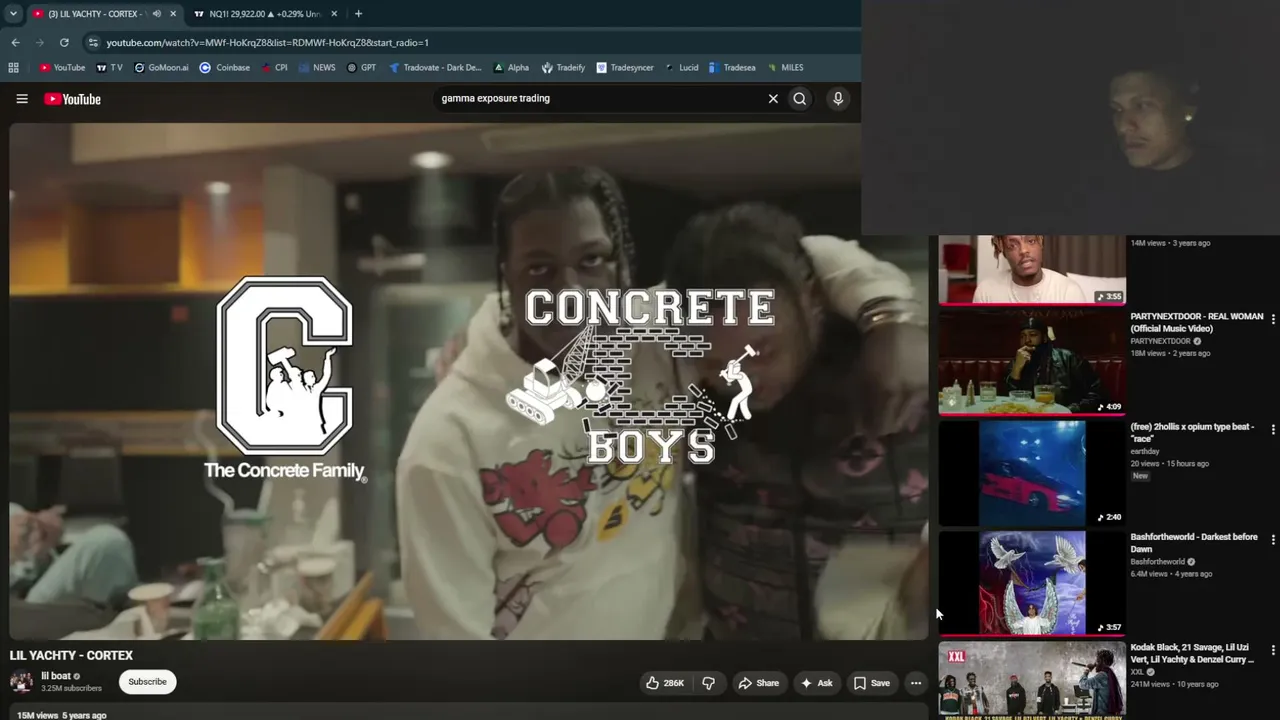Open the Coinbase bookmark
The image size is (1280, 720).
tap(225, 68)
